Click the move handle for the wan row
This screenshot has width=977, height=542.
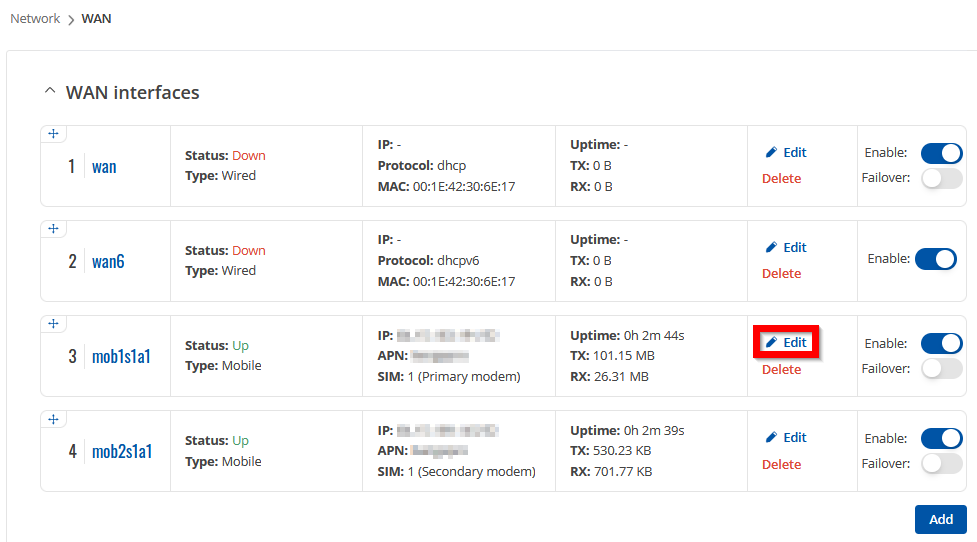click(x=54, y=134)
